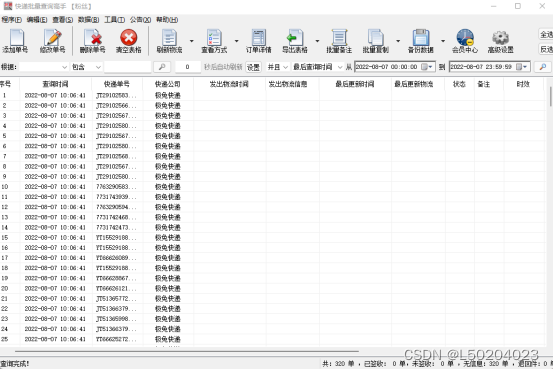Viewport: 554px width, 370px height.
Task: Click the auto-refresh seconds field showing 0
Action: point(188,67)
